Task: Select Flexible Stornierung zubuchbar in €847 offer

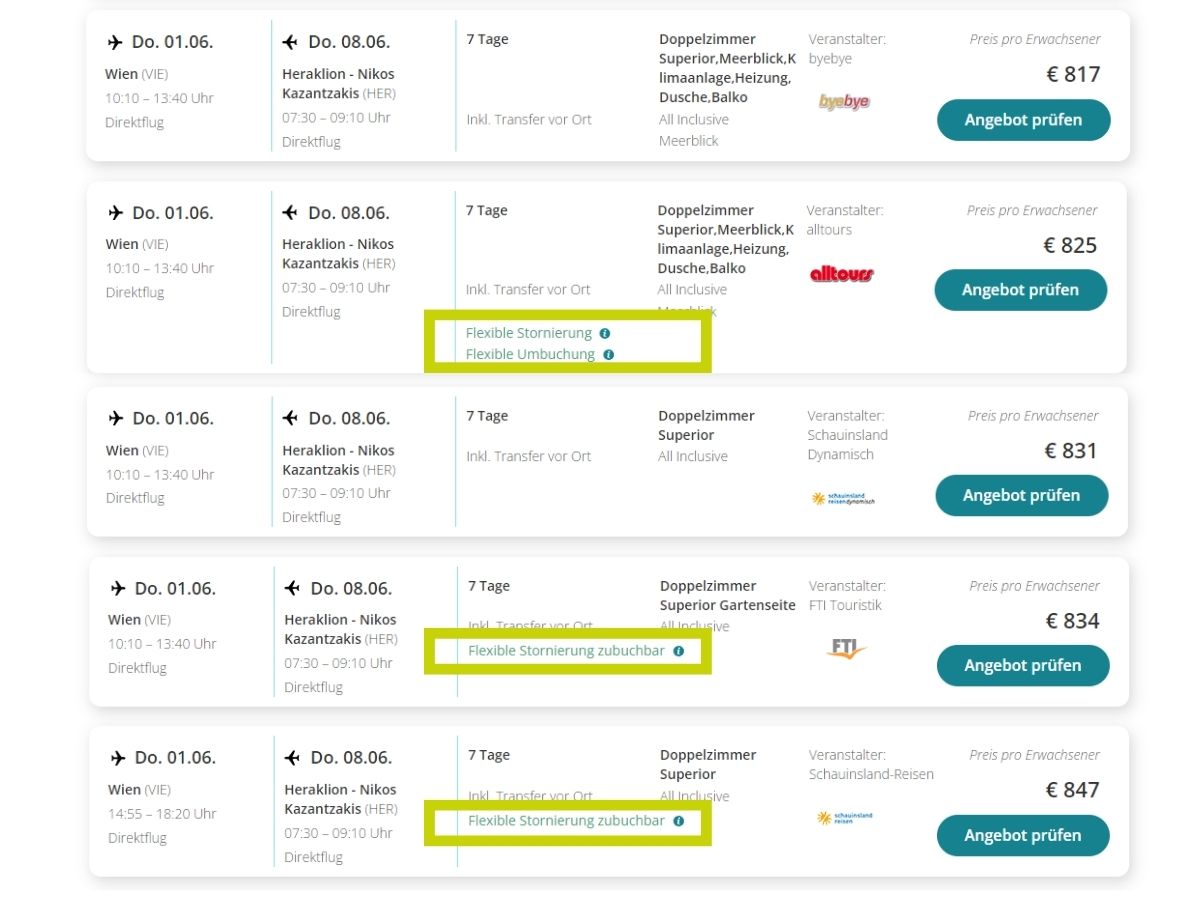Action: pyautogui.click(x=566, y=821)
